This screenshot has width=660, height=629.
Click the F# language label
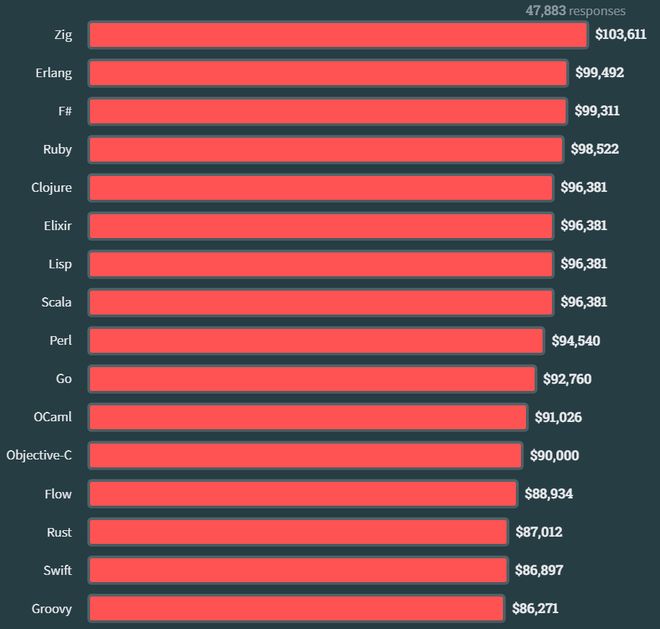[x=65, y=111]
